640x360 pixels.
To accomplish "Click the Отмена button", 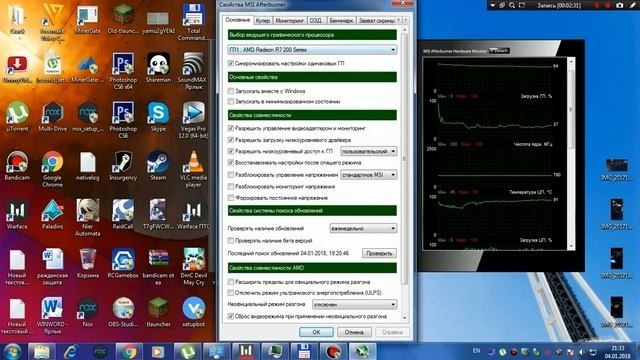I will [x=354, y=332].
